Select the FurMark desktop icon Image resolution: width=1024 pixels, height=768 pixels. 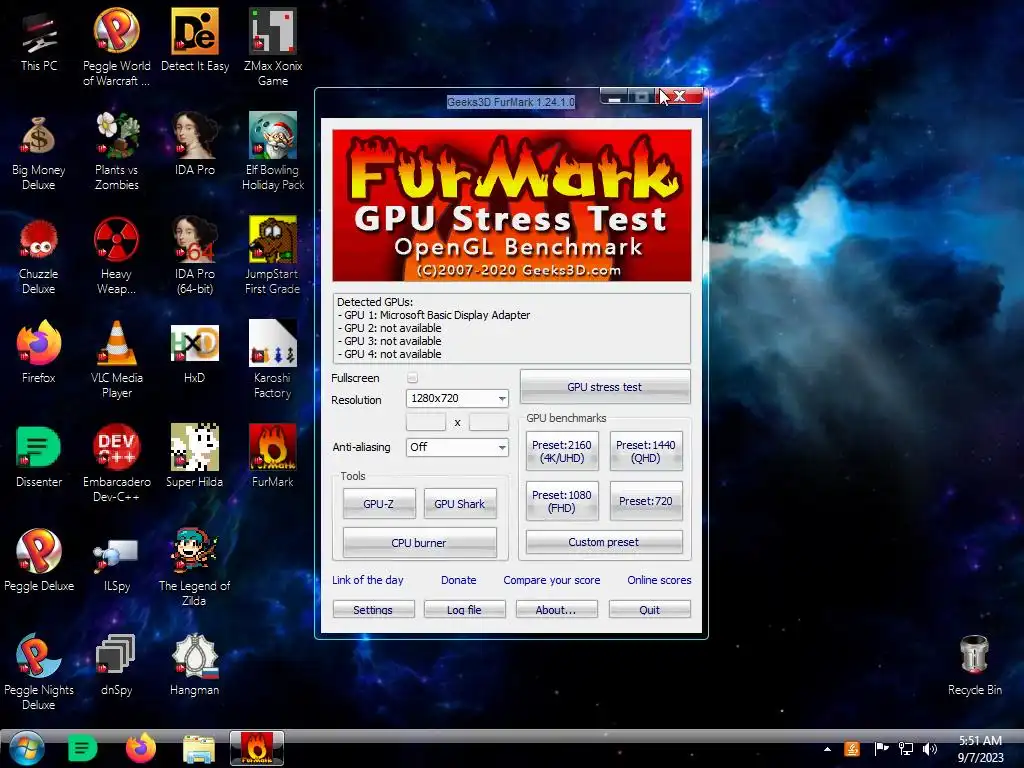tap(272, 456)
